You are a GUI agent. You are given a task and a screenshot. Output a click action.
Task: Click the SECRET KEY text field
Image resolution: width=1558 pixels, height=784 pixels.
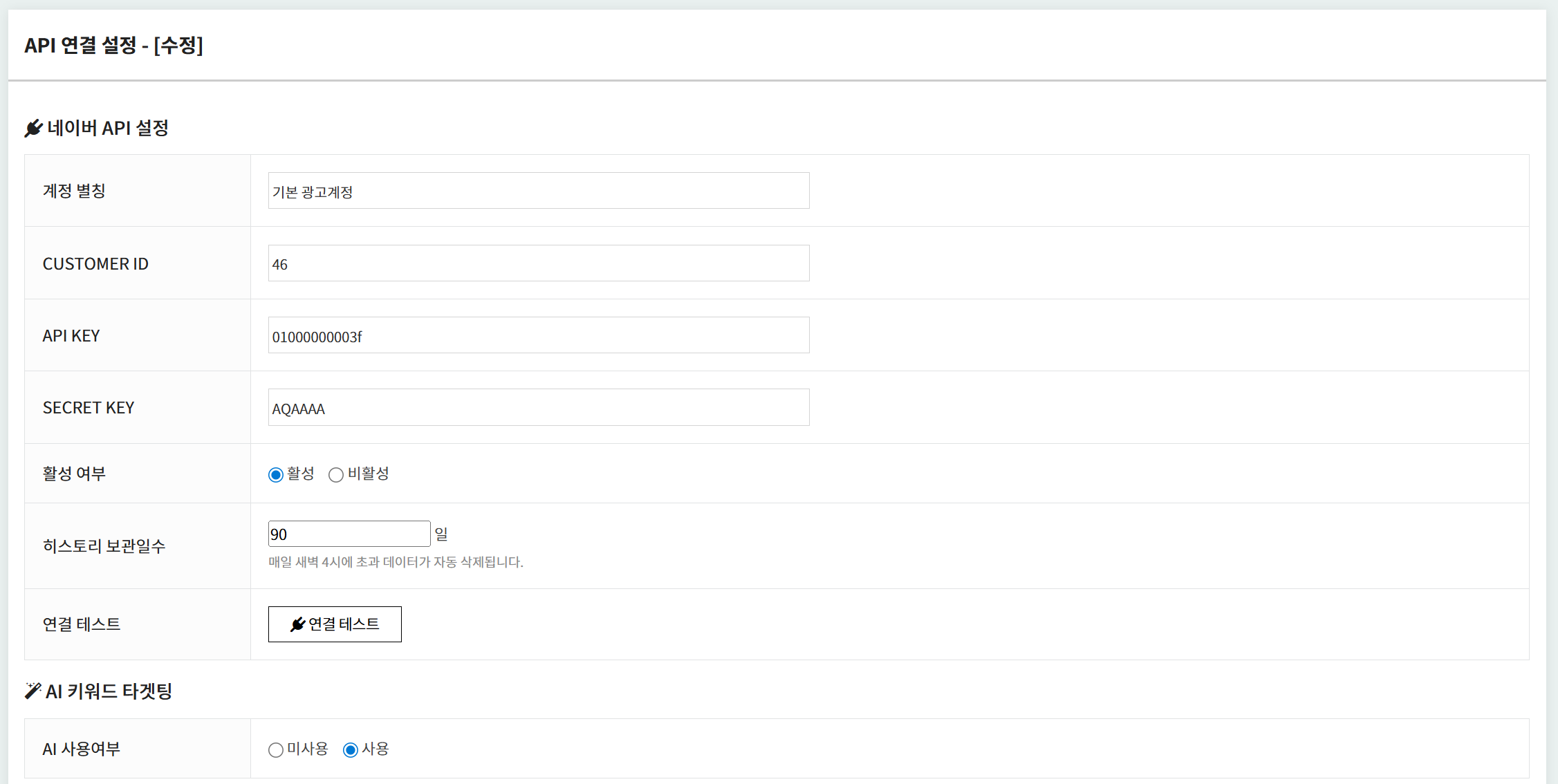pos(538,408)
